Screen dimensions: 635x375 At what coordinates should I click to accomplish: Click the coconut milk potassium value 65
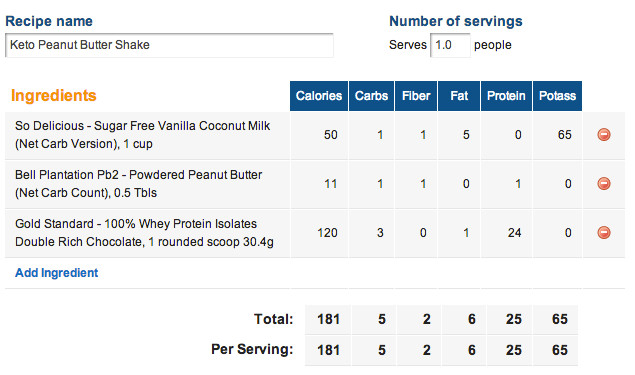pos(565,135)
